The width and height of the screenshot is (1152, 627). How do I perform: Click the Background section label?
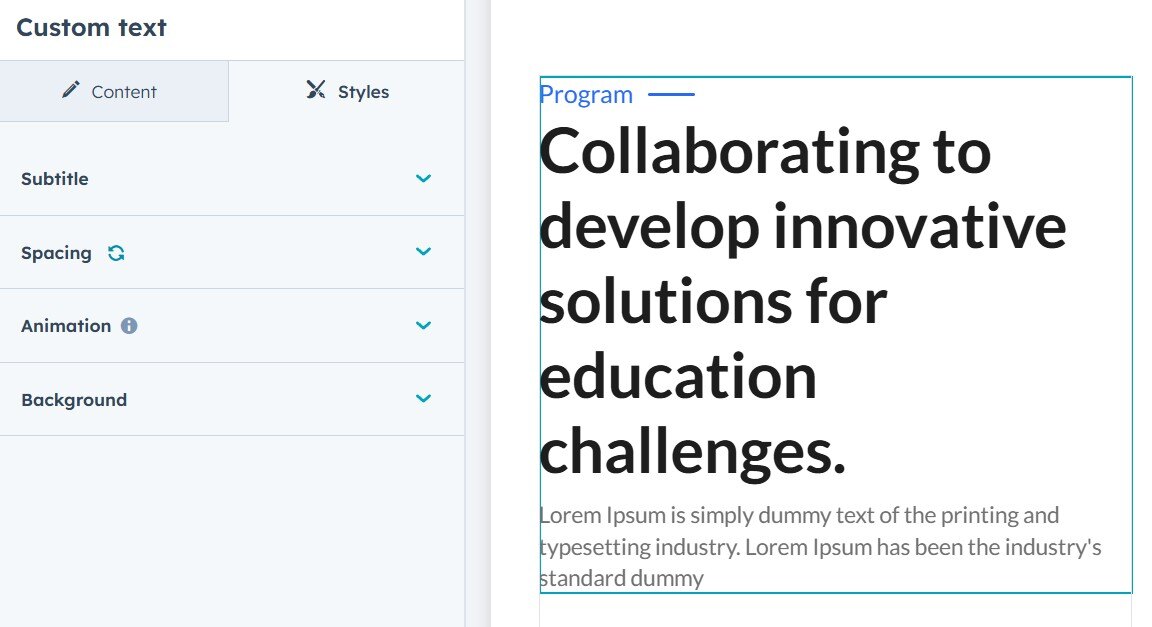[74, 400]
